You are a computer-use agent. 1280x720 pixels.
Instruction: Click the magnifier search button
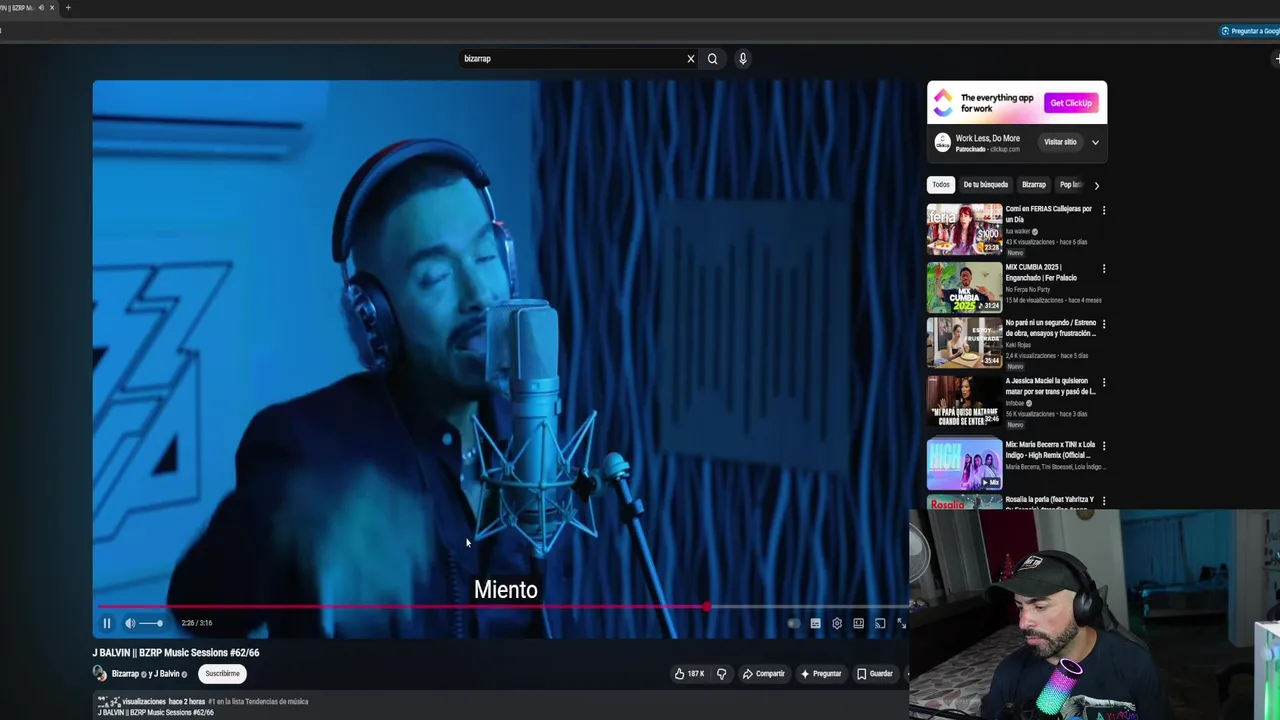click(x=712, y=59)
